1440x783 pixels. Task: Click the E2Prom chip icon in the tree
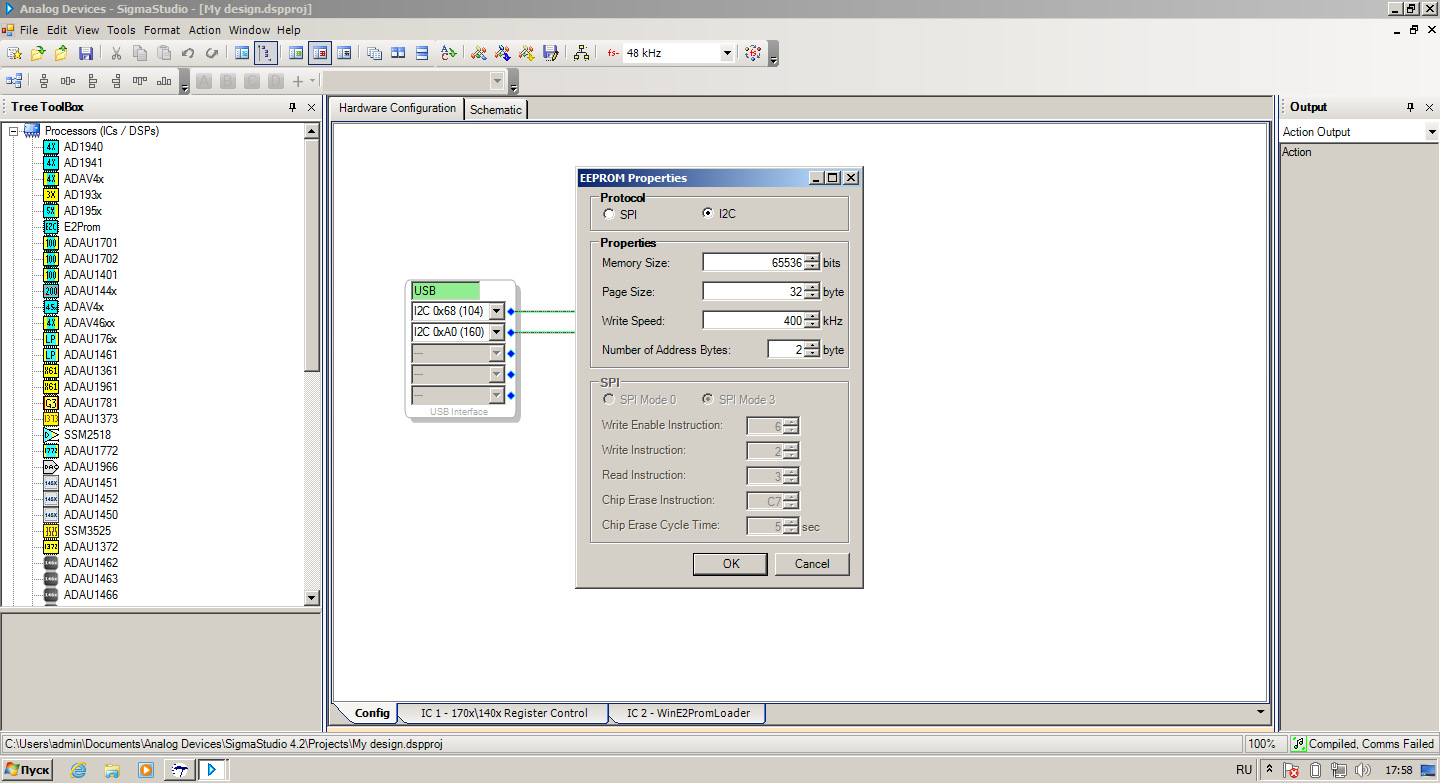[51, 227]
